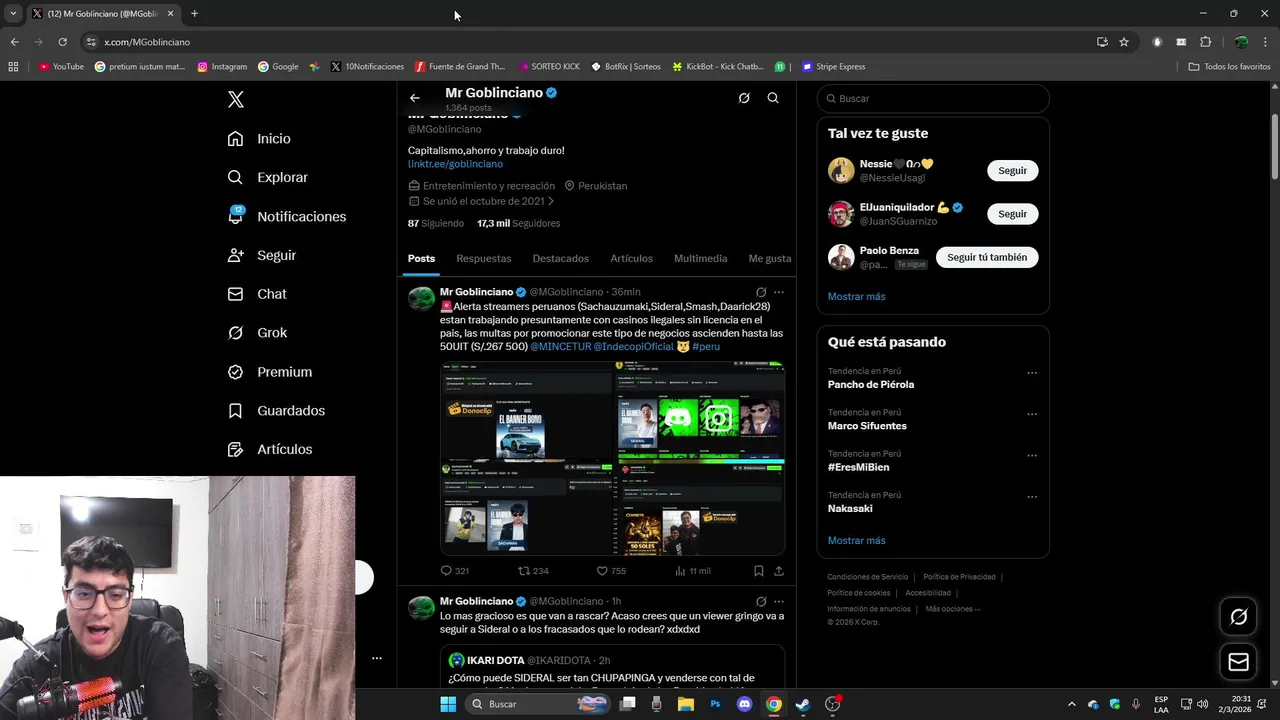Open the 87 Siguiendo list
This screenshot has height=720, width=1280.
[x=435, y=223]
